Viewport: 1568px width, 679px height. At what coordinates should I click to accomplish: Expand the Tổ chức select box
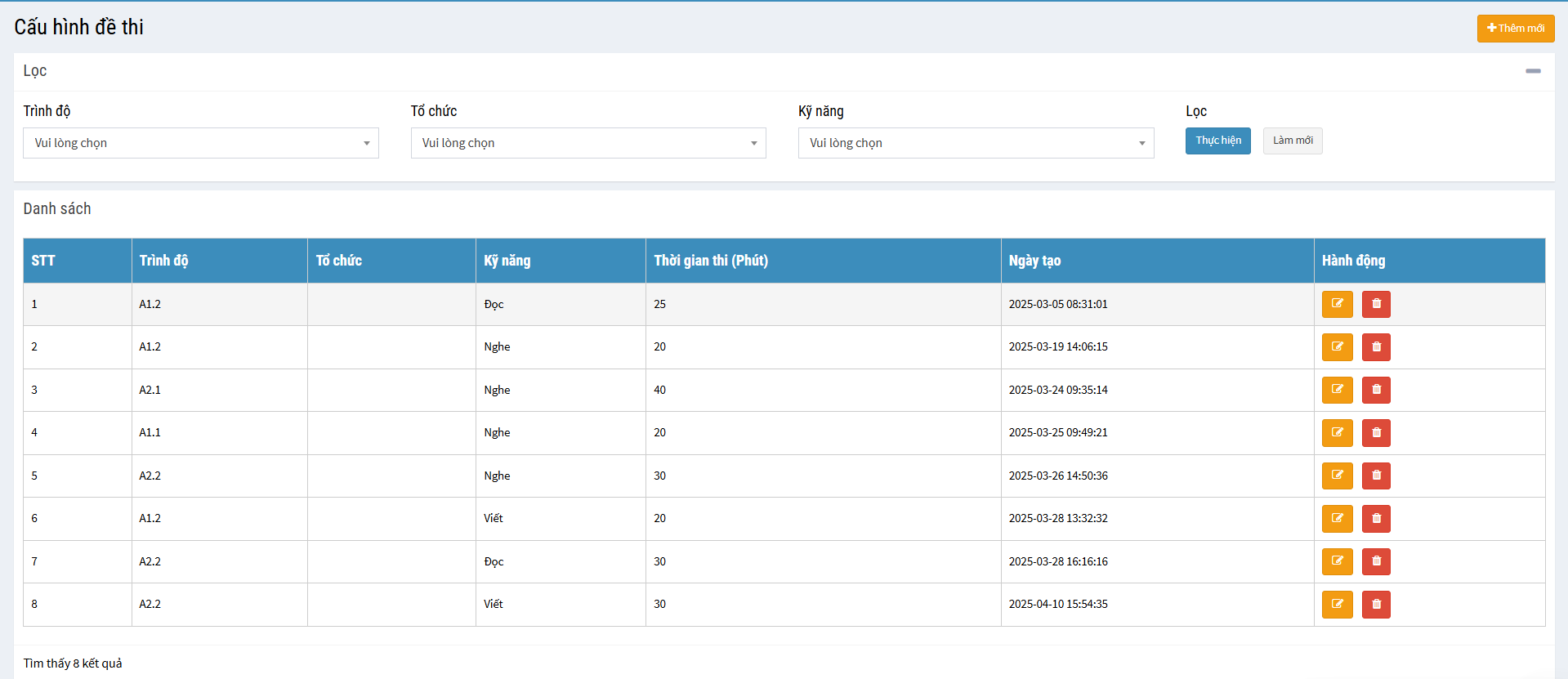[x=587, y=143]
